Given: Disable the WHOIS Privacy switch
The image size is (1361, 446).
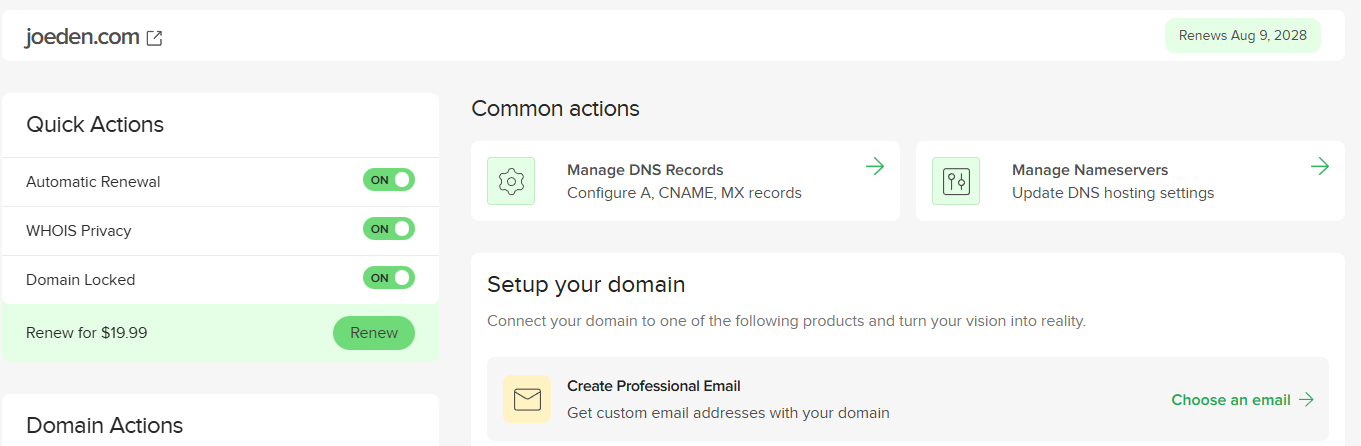Looking at the screenshot, I should [389, 229].
